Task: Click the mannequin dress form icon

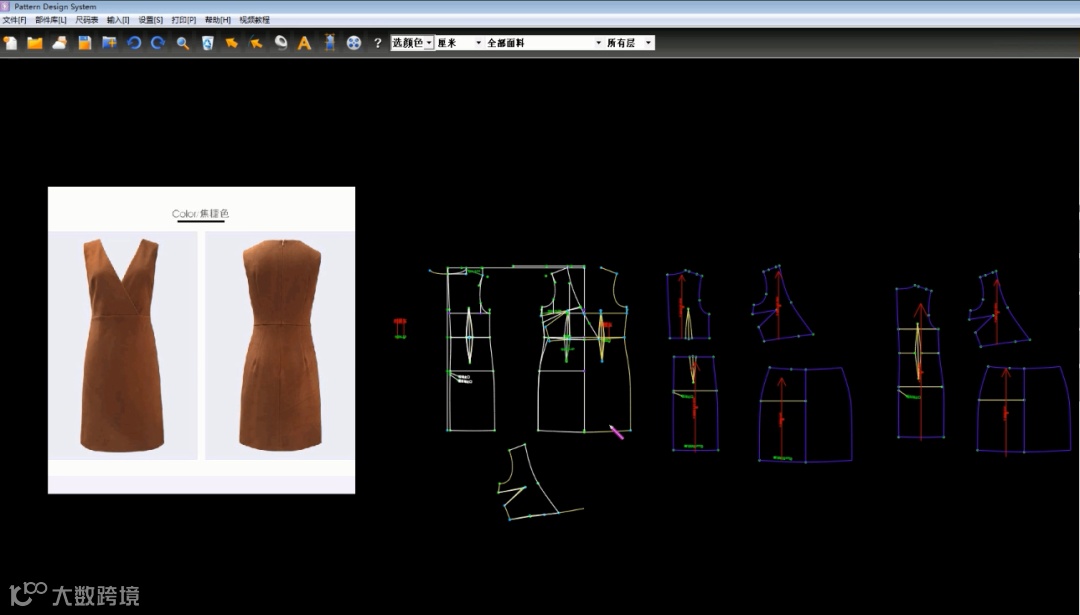Action: coord(329,43)
